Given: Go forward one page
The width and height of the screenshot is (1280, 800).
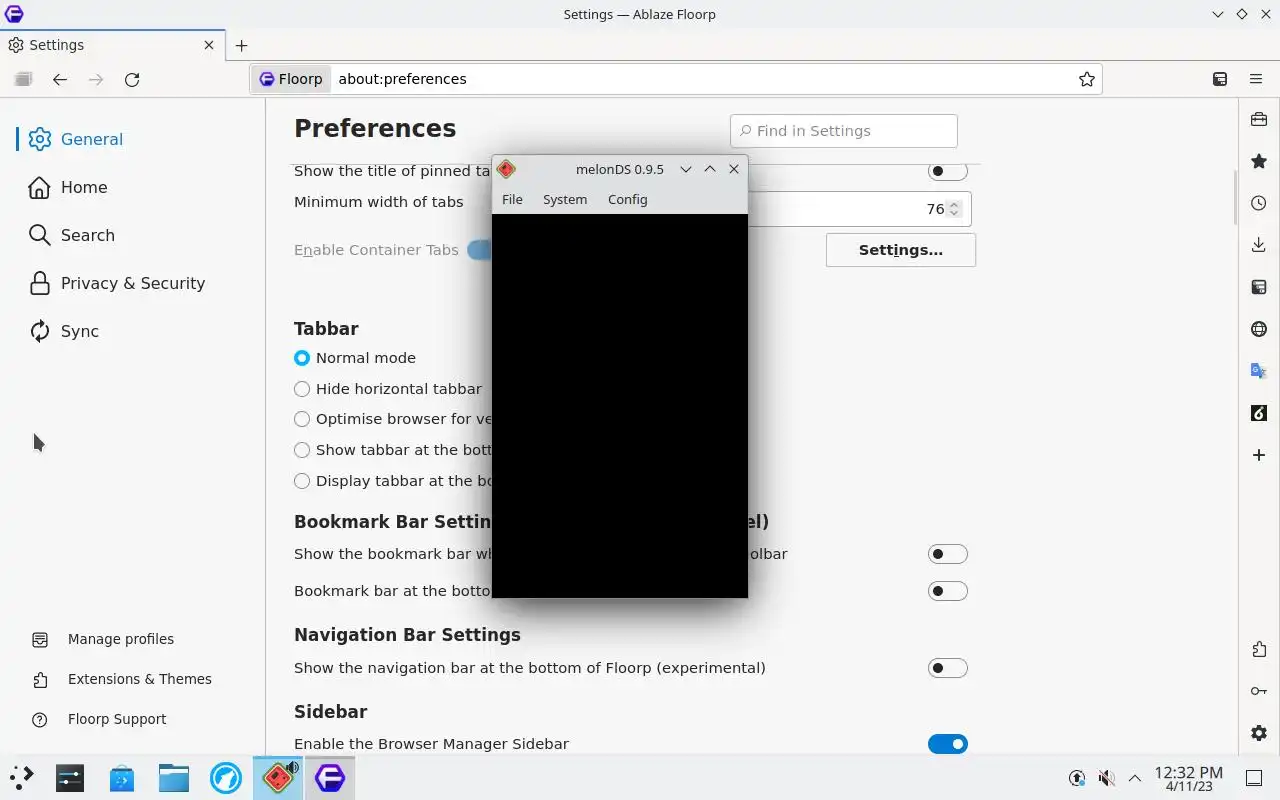Looking at the screenshot, I should [96, 79].
